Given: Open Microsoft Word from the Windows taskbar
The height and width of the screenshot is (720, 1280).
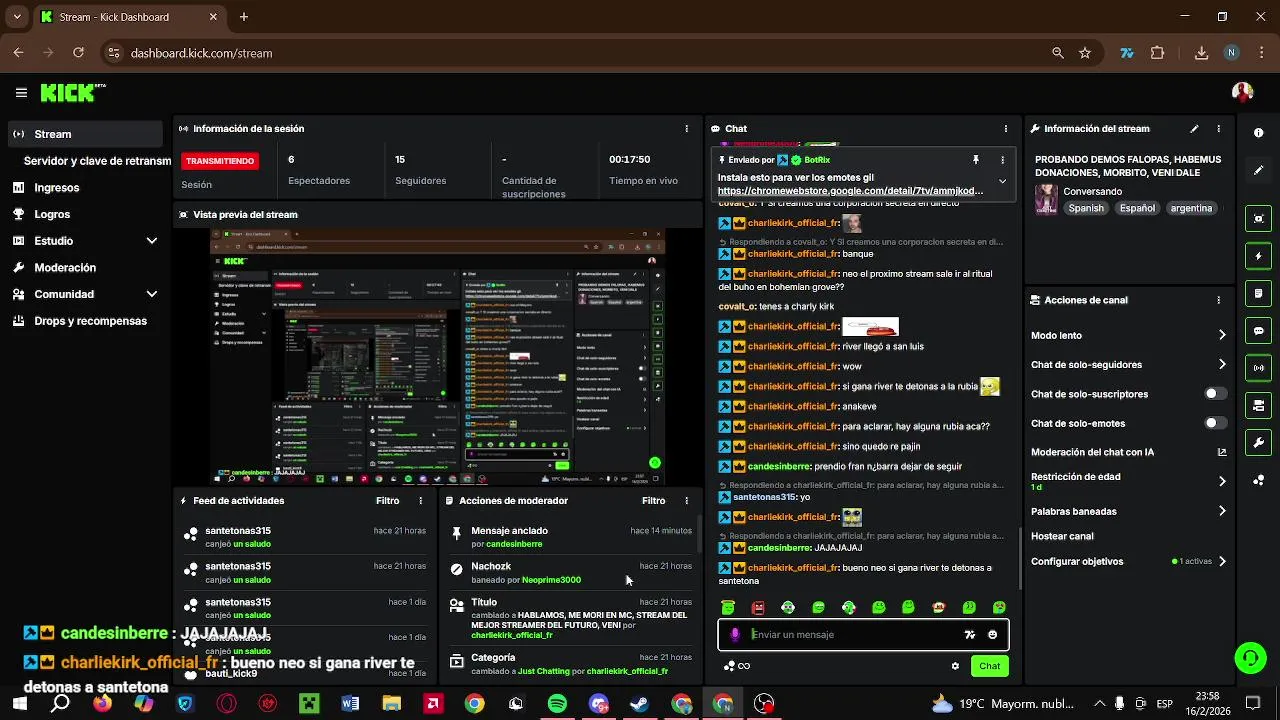Looking at the screenshot, I should 350,704.
